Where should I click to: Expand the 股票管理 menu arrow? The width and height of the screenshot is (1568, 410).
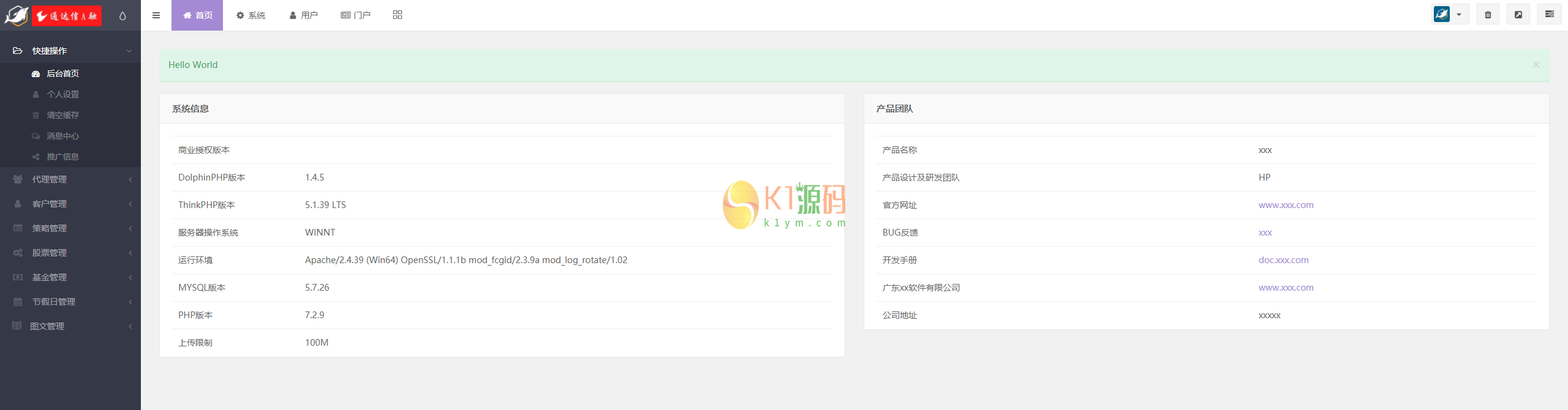click(130, 253)
